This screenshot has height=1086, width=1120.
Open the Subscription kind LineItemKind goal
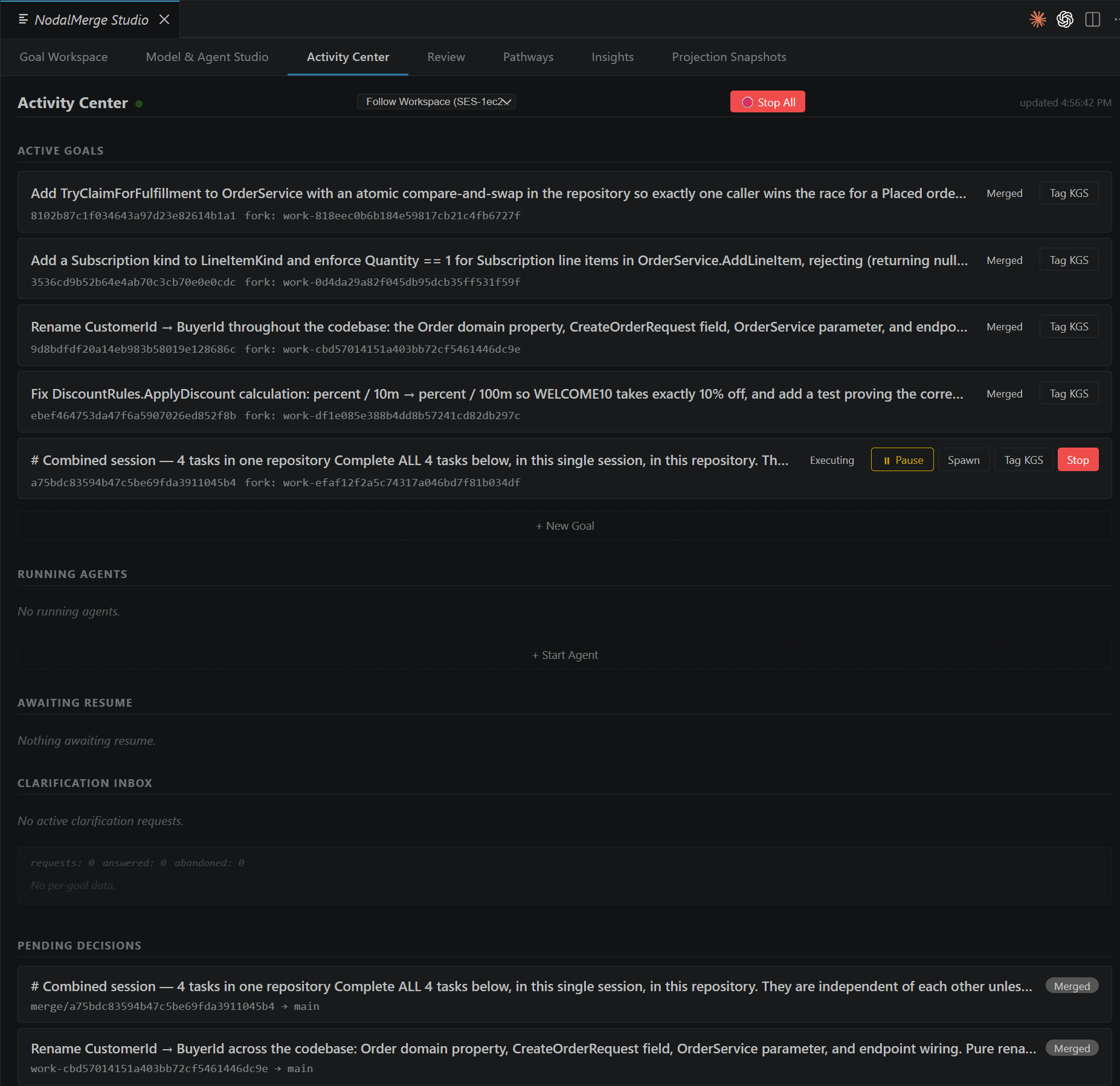pos(499,260)
